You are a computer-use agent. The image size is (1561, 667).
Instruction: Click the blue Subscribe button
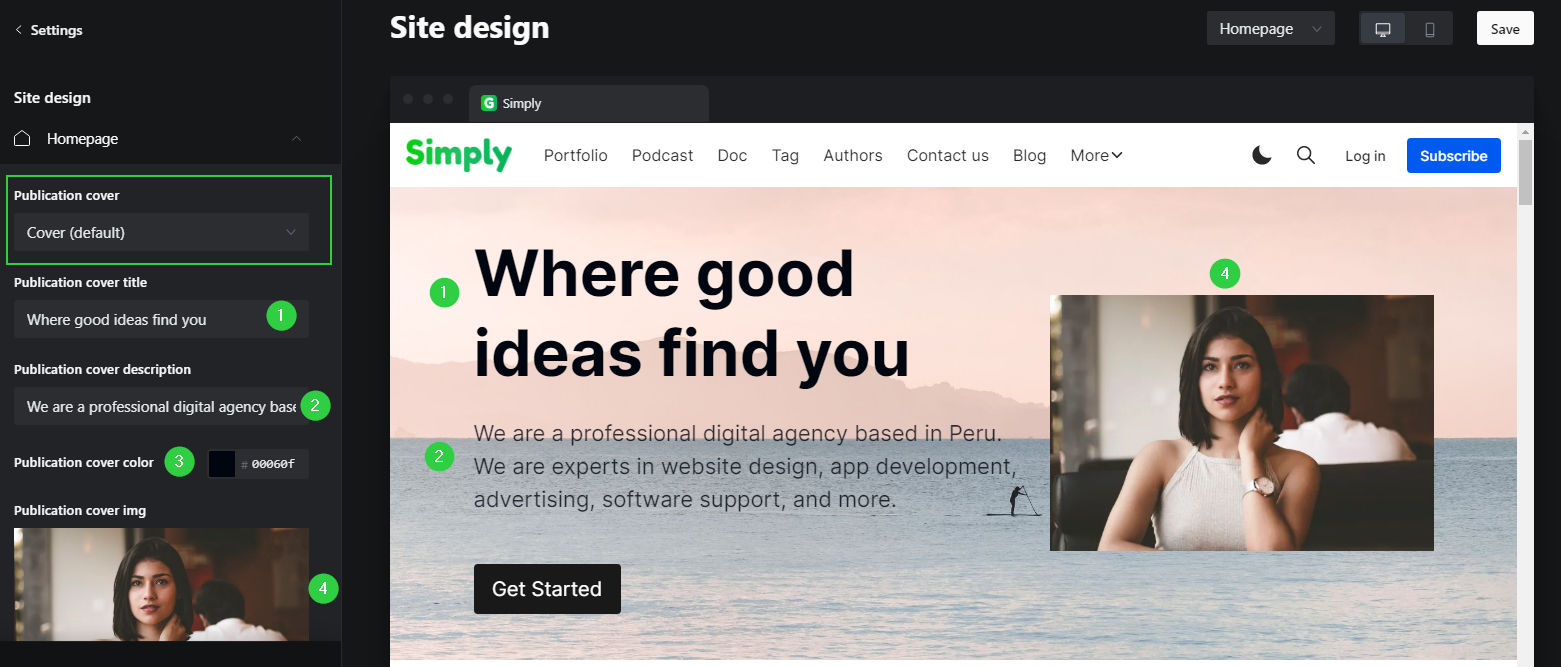coord(1454,155)
